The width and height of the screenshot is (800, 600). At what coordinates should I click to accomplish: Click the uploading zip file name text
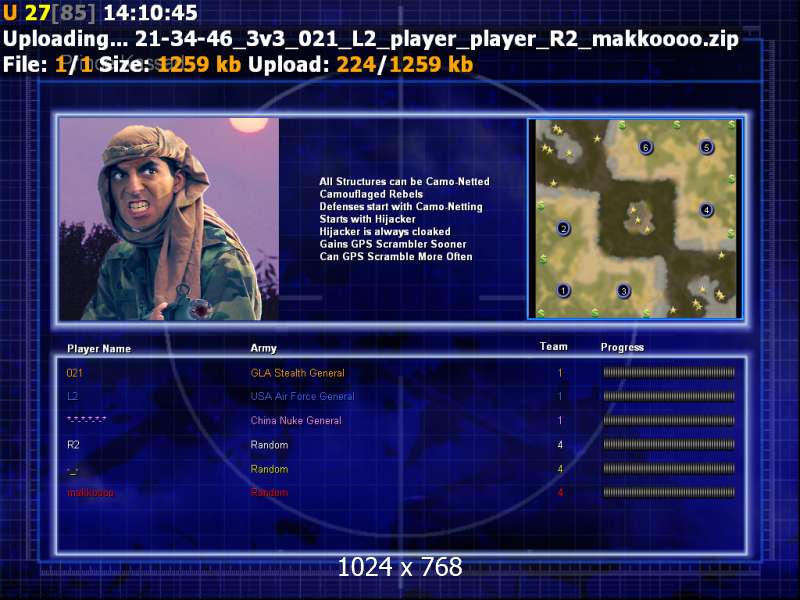tap(437, 39)
